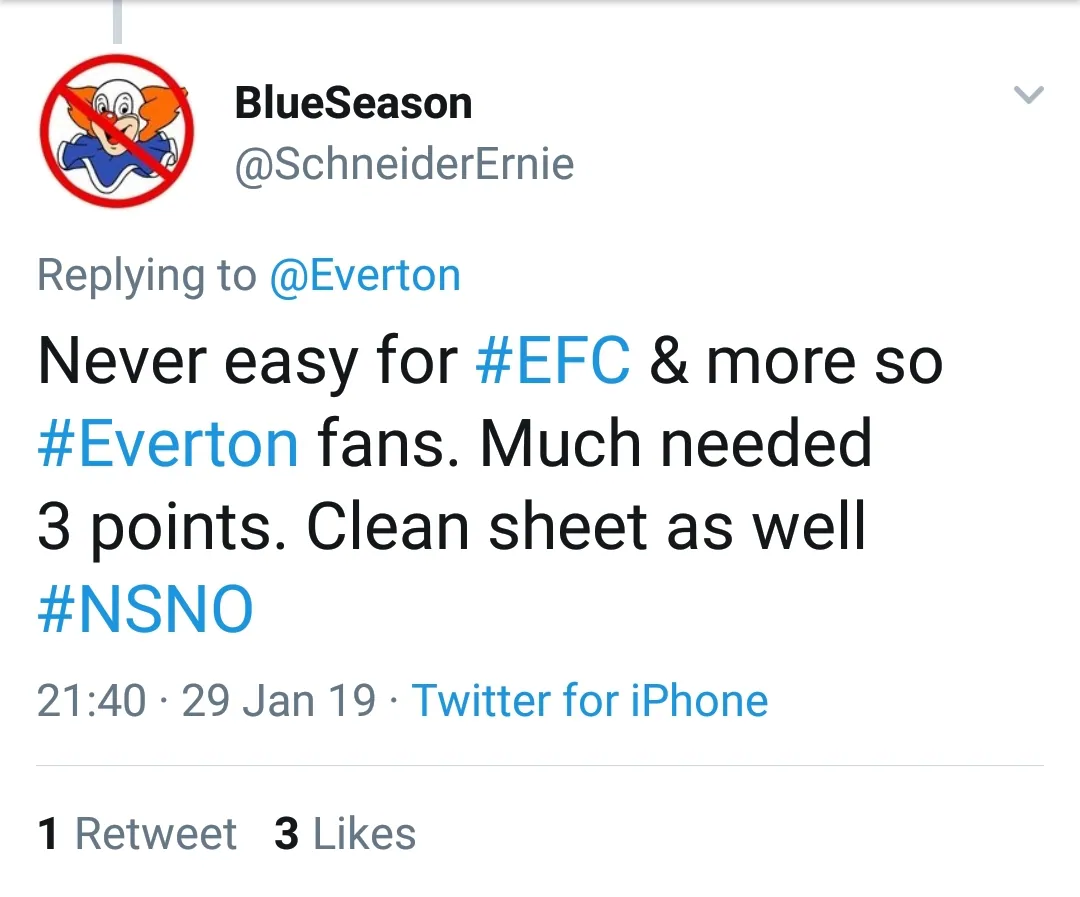Tap the crossed-out clown profile avatar
The height and width of the screenshot is (897, 1080).
[x=117, y=130]
